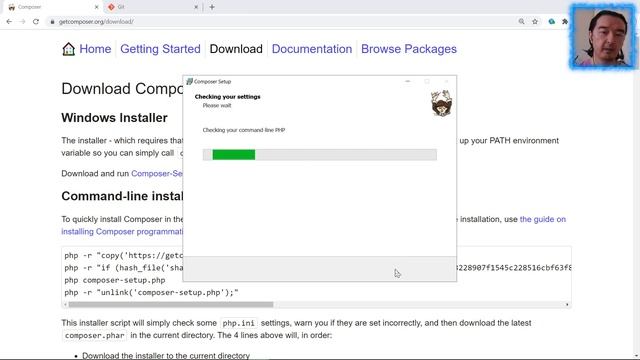Open the guide on installing Composer link
The width and height of the screenshot is (640, 360).
pyautogui.click(x=543, y=219)
